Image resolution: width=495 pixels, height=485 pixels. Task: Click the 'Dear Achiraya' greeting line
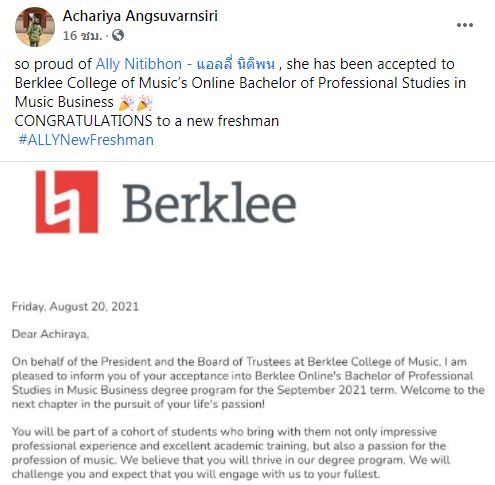tap(50, 334)
